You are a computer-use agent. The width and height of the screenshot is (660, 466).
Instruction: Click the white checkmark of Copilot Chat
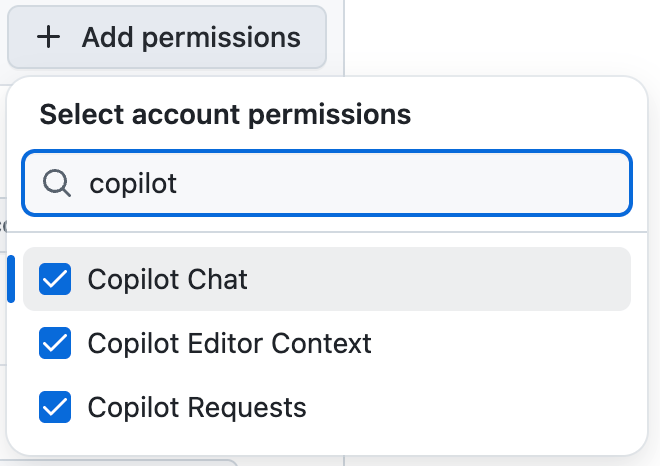55,279
